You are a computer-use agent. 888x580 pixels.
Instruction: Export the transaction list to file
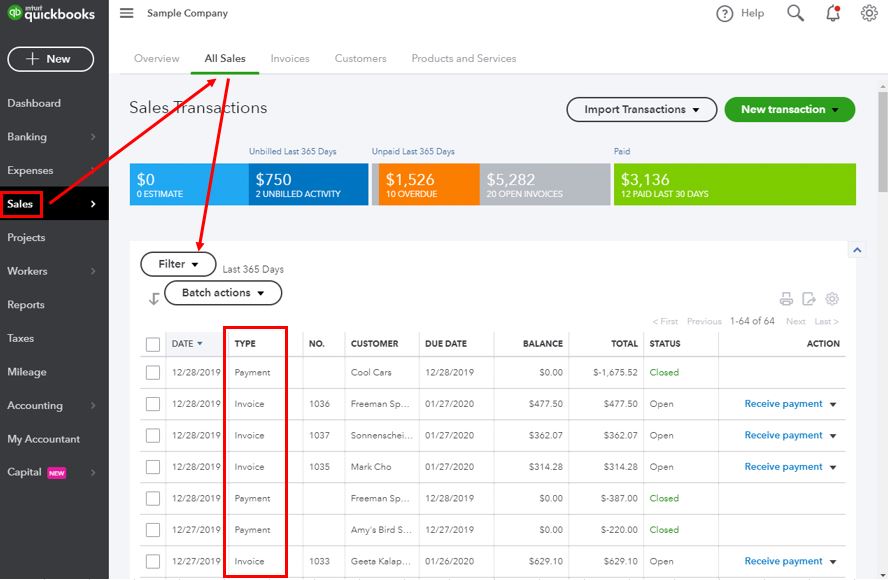(x=809, y=298)
